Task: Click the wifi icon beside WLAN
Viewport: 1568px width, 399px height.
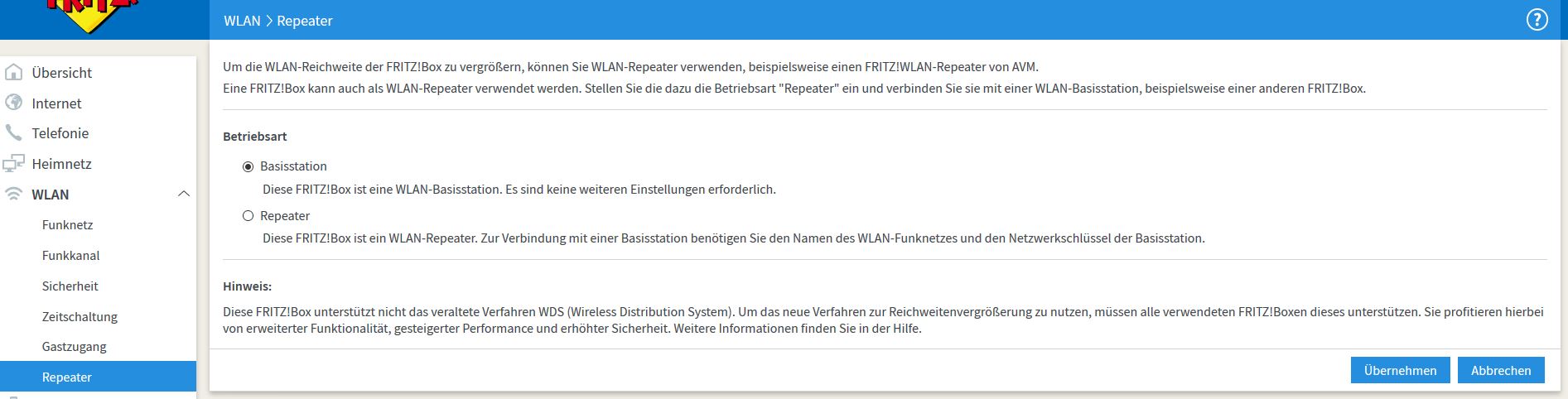Action: pyautogui.click(x=13, y=194)
